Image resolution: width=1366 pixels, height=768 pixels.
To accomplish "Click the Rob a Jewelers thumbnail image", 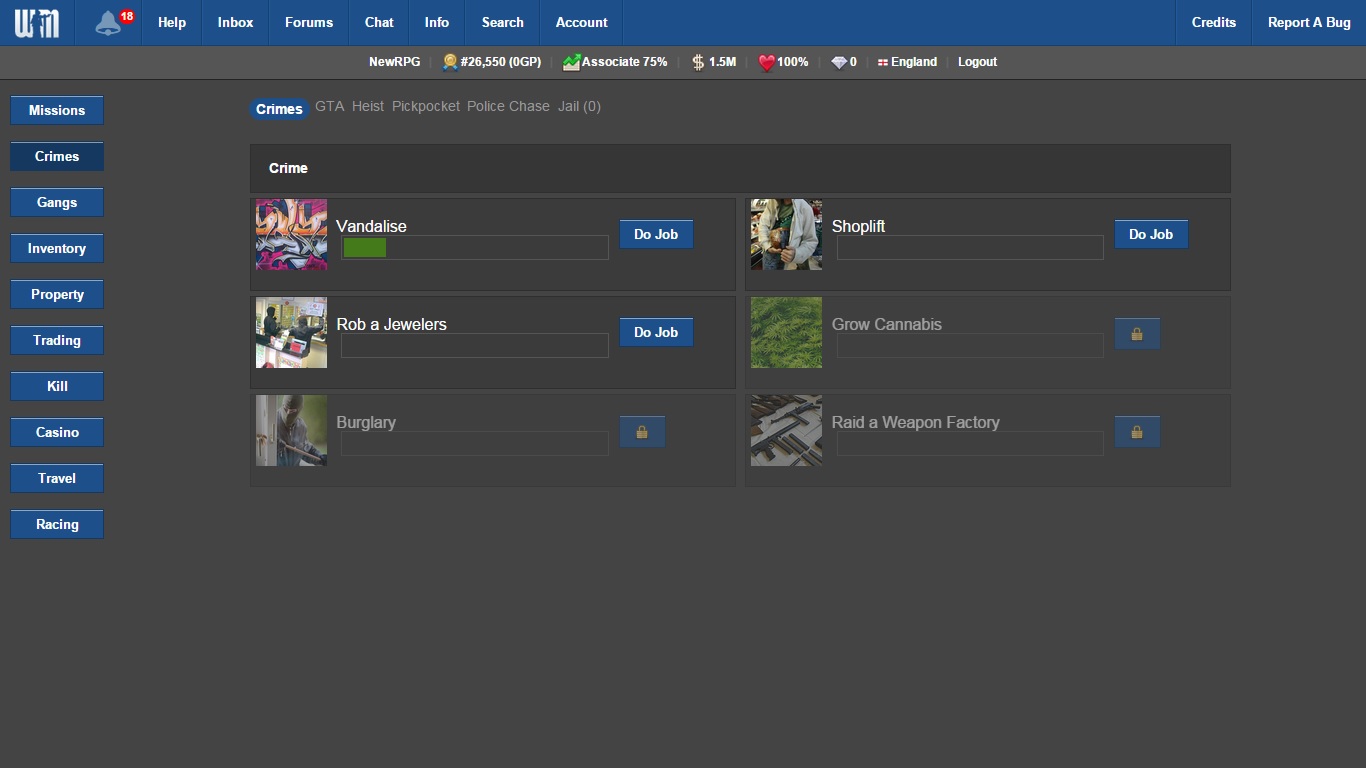I will (x=291, y=332).
